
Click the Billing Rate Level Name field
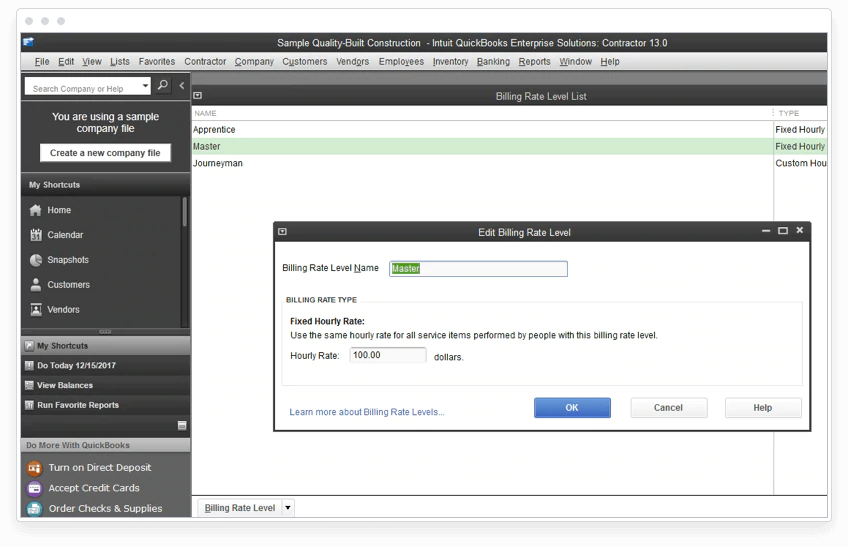(478, 269)
